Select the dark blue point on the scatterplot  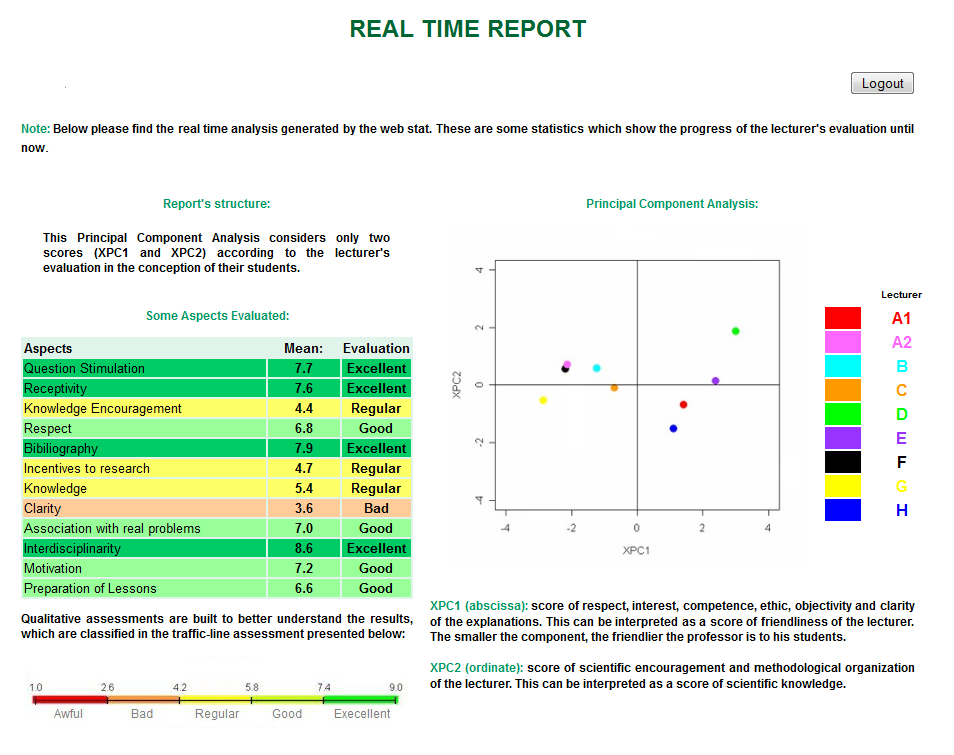(x=673, y=428)
